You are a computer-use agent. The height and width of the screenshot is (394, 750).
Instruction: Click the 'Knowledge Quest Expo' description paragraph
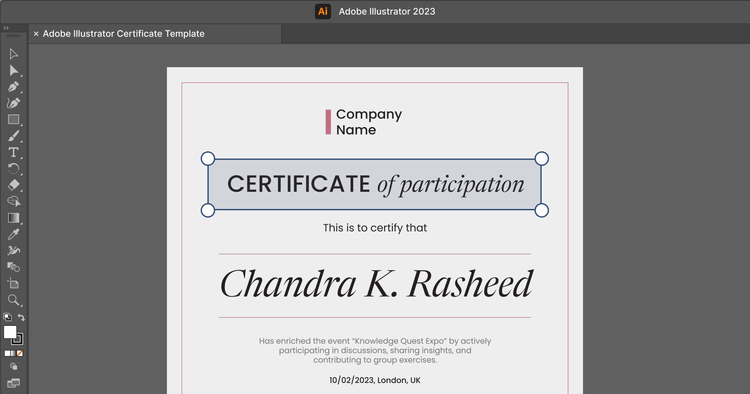click(375, 350)
